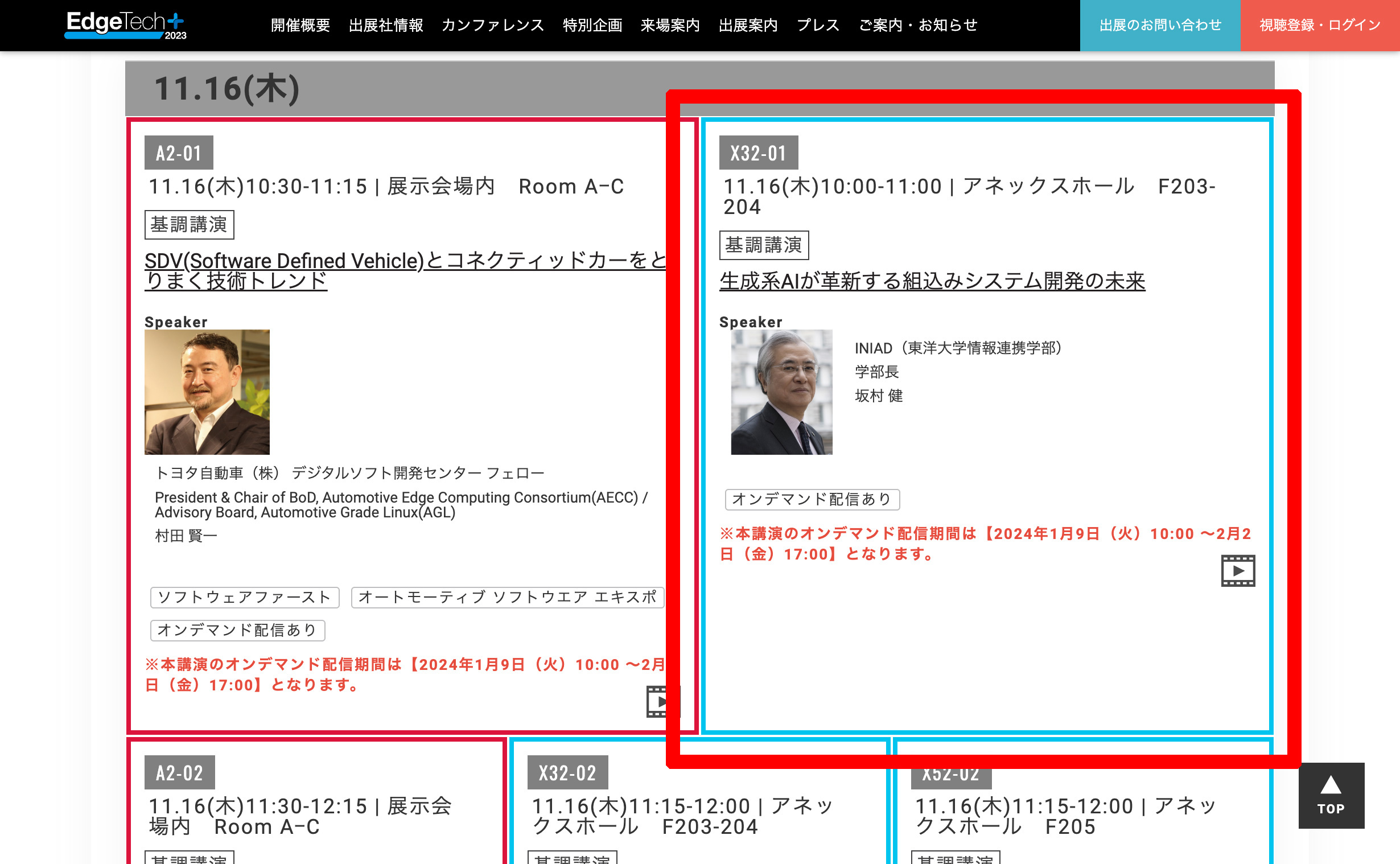Image resolution: width=1400 pixels, height=864 pixels.
Task: Click the Toyota speaker 村田 賢一 photo
Action: tap(207, 392)
